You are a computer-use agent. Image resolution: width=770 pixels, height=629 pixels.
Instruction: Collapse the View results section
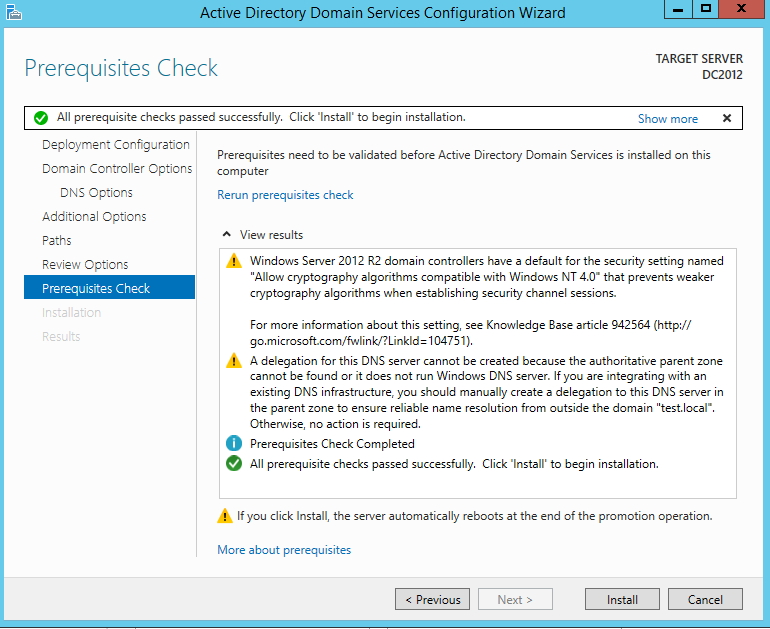click(226, 234)
